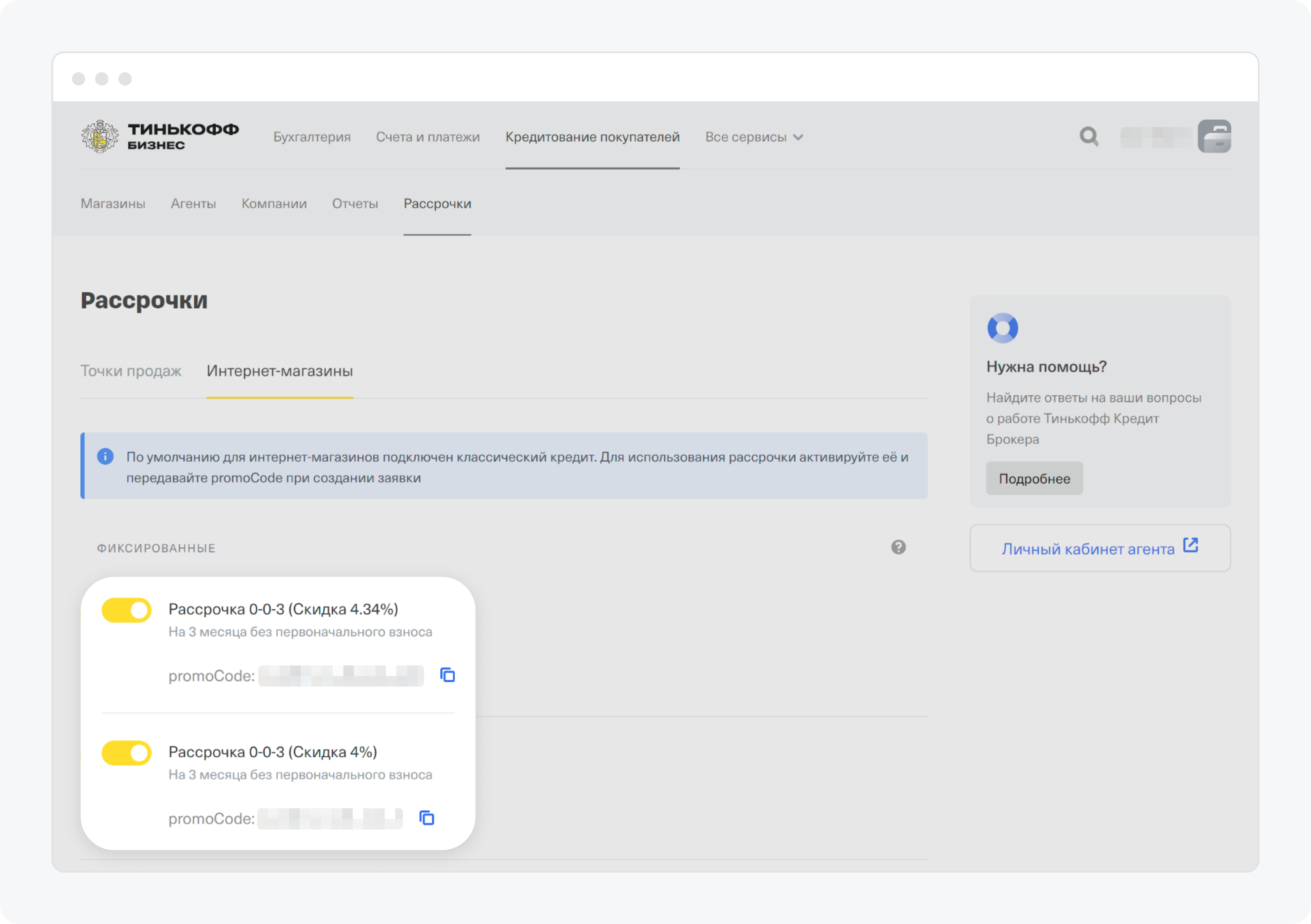Click the blue info icon in the notice

tap(105, 456)
